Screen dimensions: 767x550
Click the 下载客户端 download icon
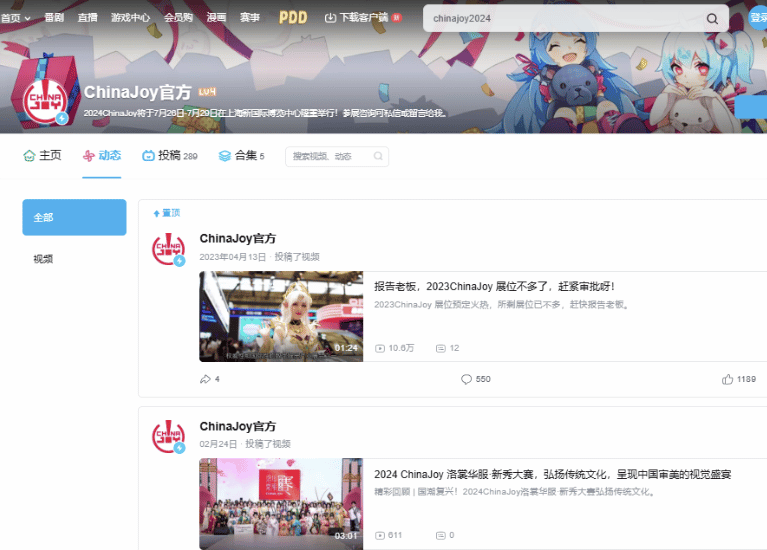[330, 18]
